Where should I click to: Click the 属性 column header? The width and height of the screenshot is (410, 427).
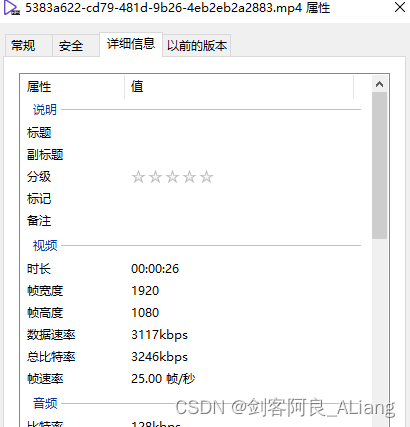tap(72, 87)
